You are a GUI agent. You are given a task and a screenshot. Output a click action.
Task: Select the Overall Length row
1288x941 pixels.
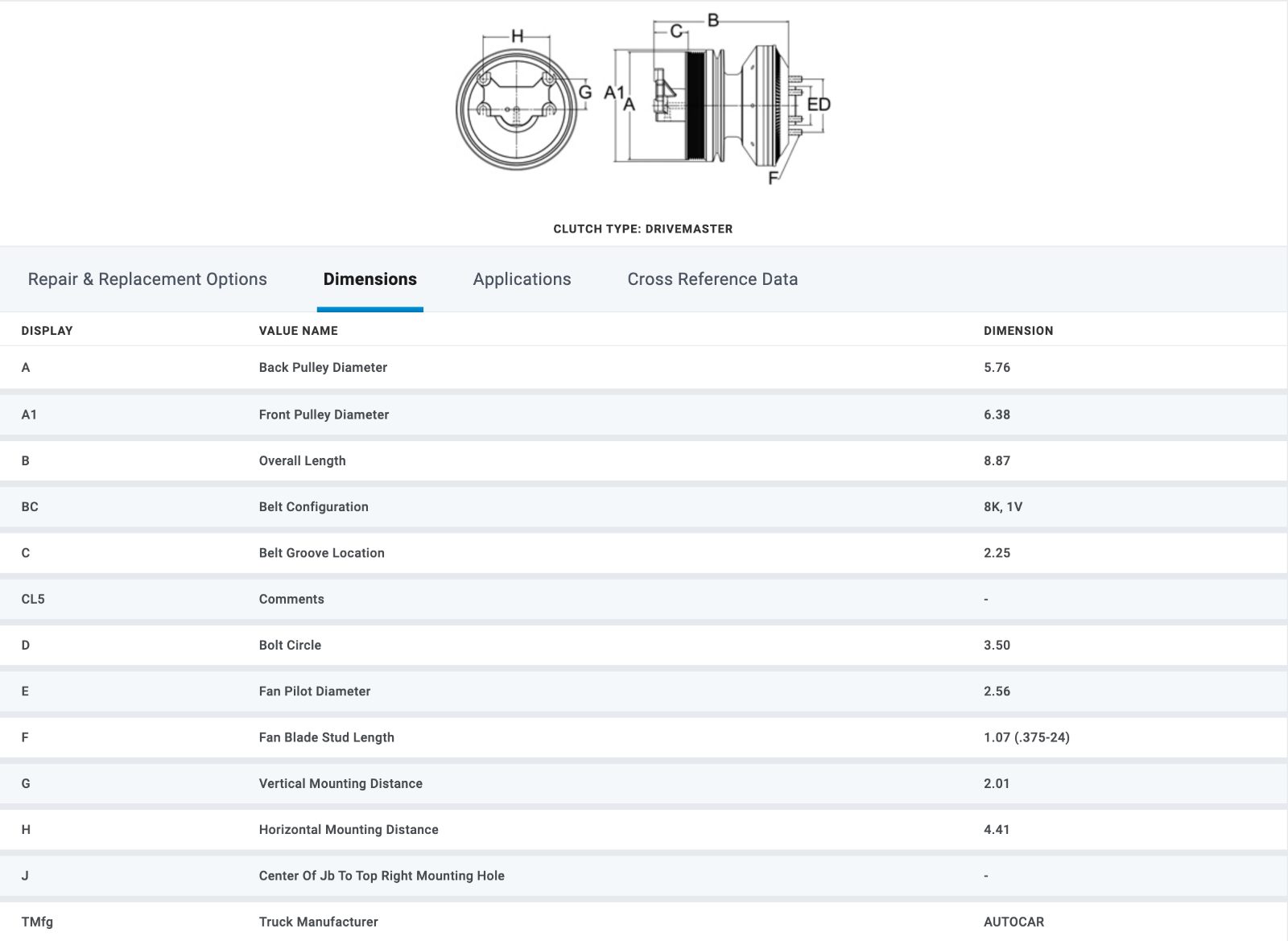click(302, 460)
